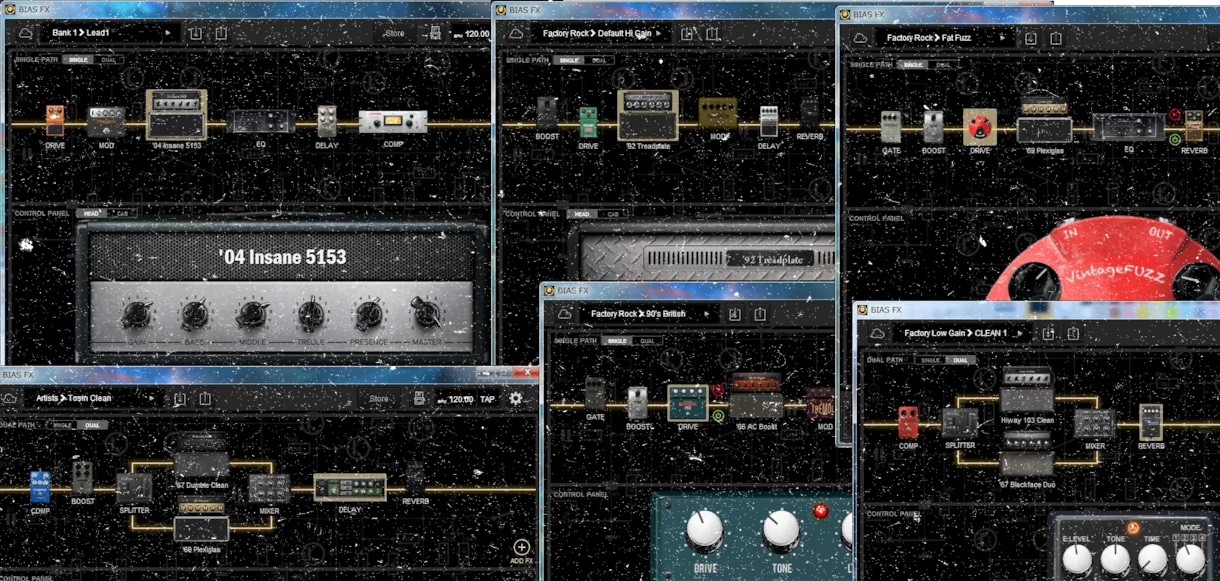Viewport: 1220px width, 581px height.
Task: Click Store button in Lead1 window
Action: click(x=395, y=33)
